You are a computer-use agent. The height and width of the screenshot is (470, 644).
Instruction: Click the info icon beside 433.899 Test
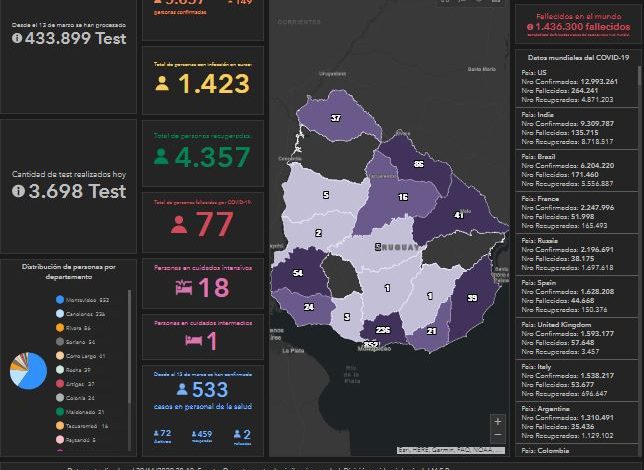[x=17, y=38]
